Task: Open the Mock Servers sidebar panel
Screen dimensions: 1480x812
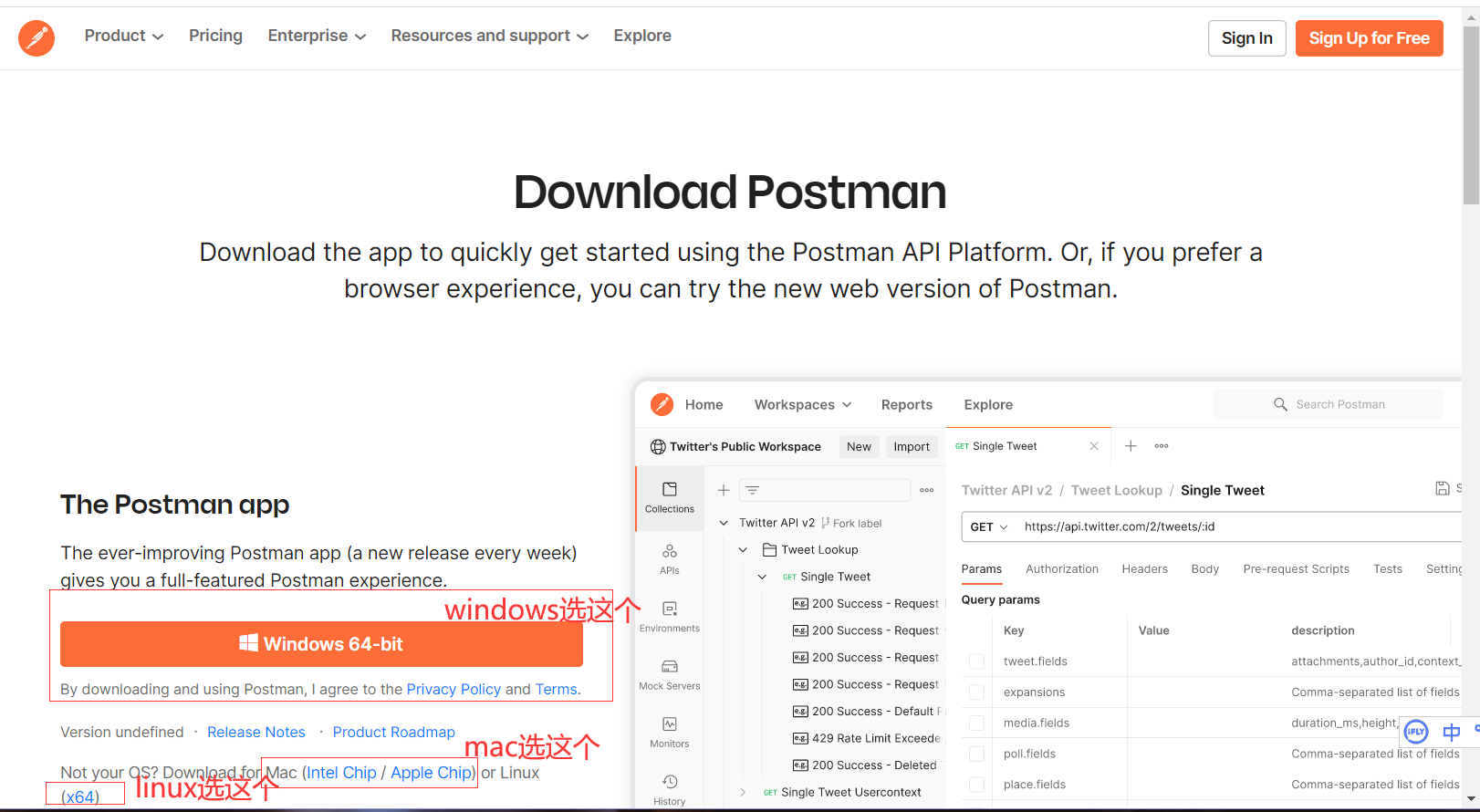Action: point(670,674)
